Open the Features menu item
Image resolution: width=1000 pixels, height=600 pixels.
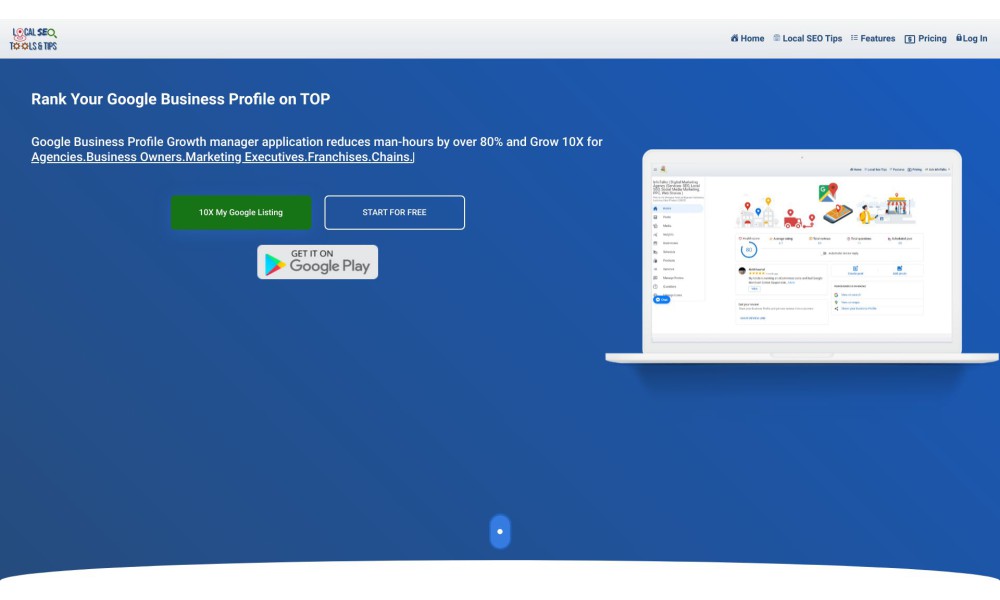point(872,38)
